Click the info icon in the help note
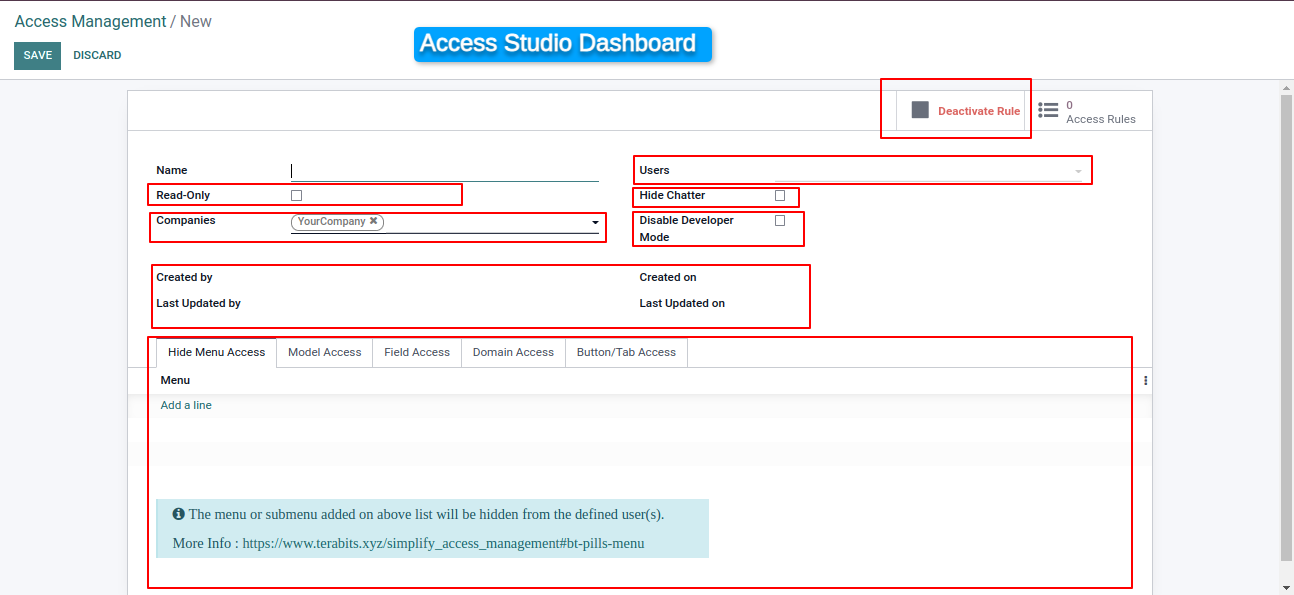Screen dimensions: 1294x595 pos(178,514)
